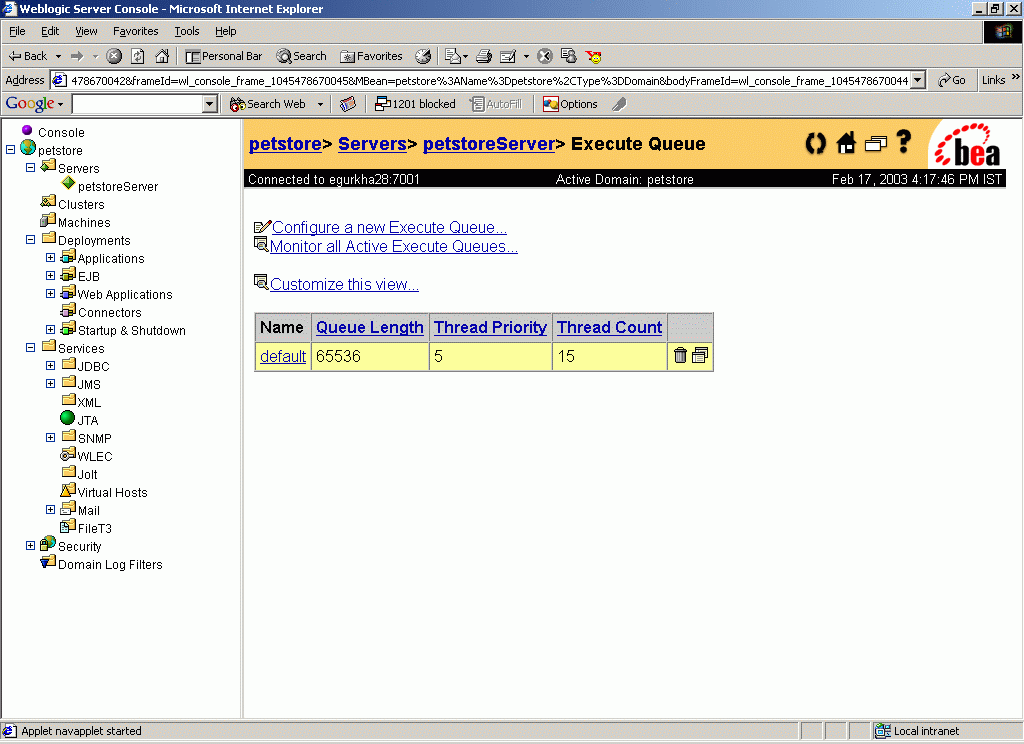The image size is (1024, 744).
Task: Click the console refresh icon in header
Action: [x=815, y=143]
